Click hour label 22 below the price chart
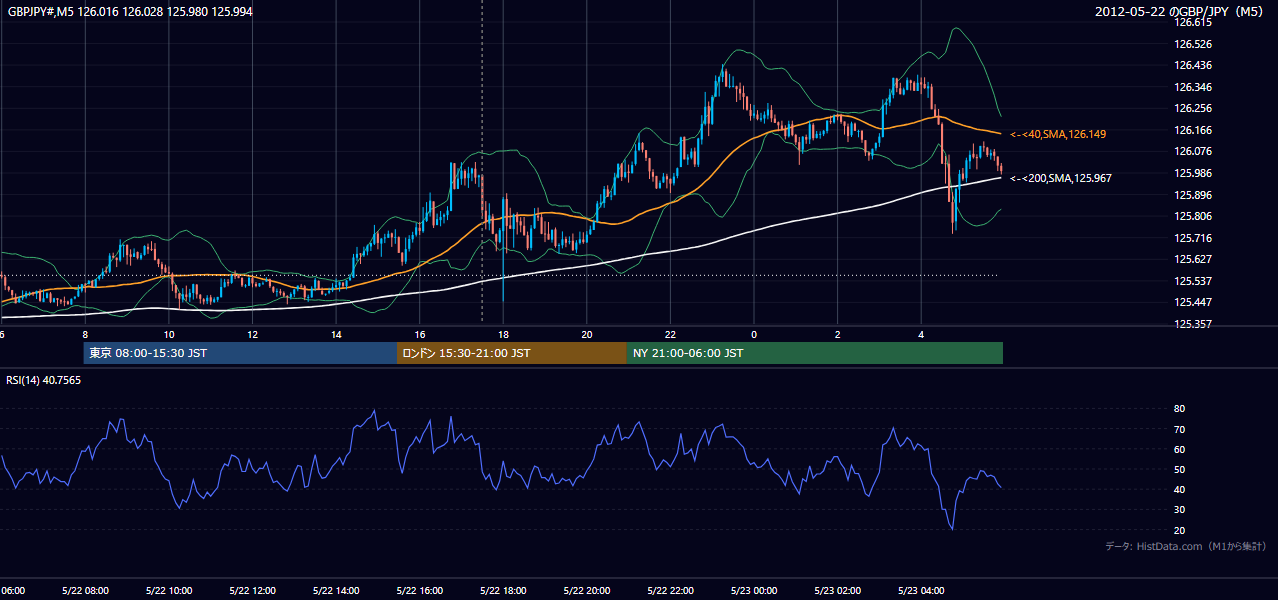This screenshot has width=1278, height=600. [x=670, y=334]
